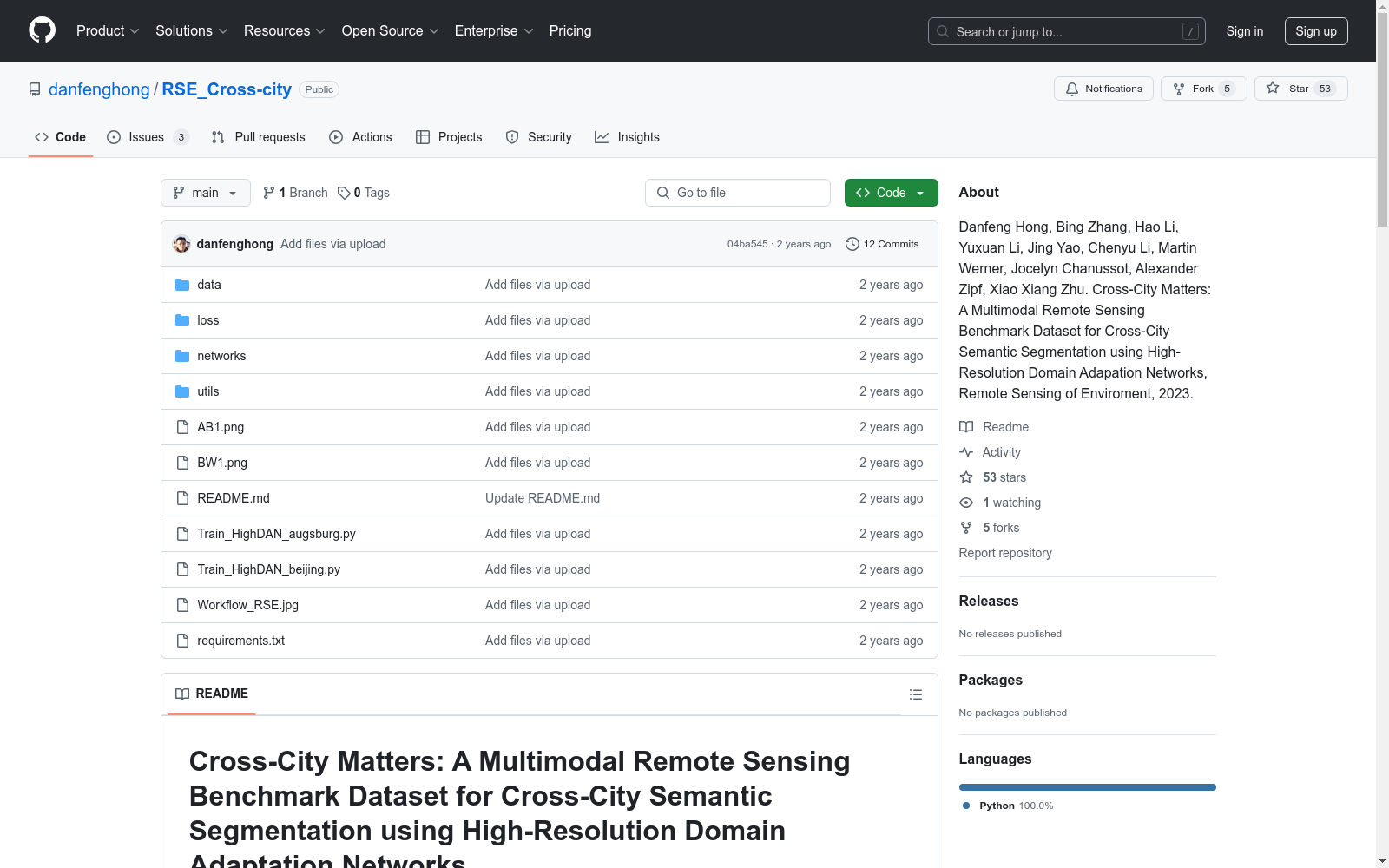Screen dimensions: 1389x868
Task: Expand the Product menu
Action: coord(108,31)
